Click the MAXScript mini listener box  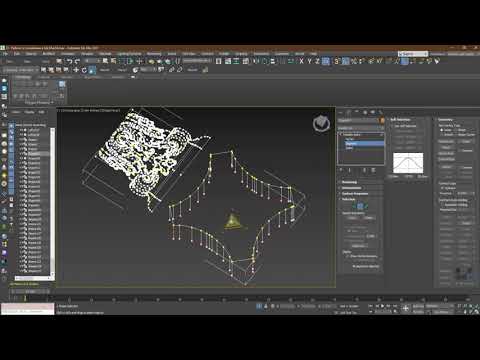pyautogui.click(x=28, y=308)
